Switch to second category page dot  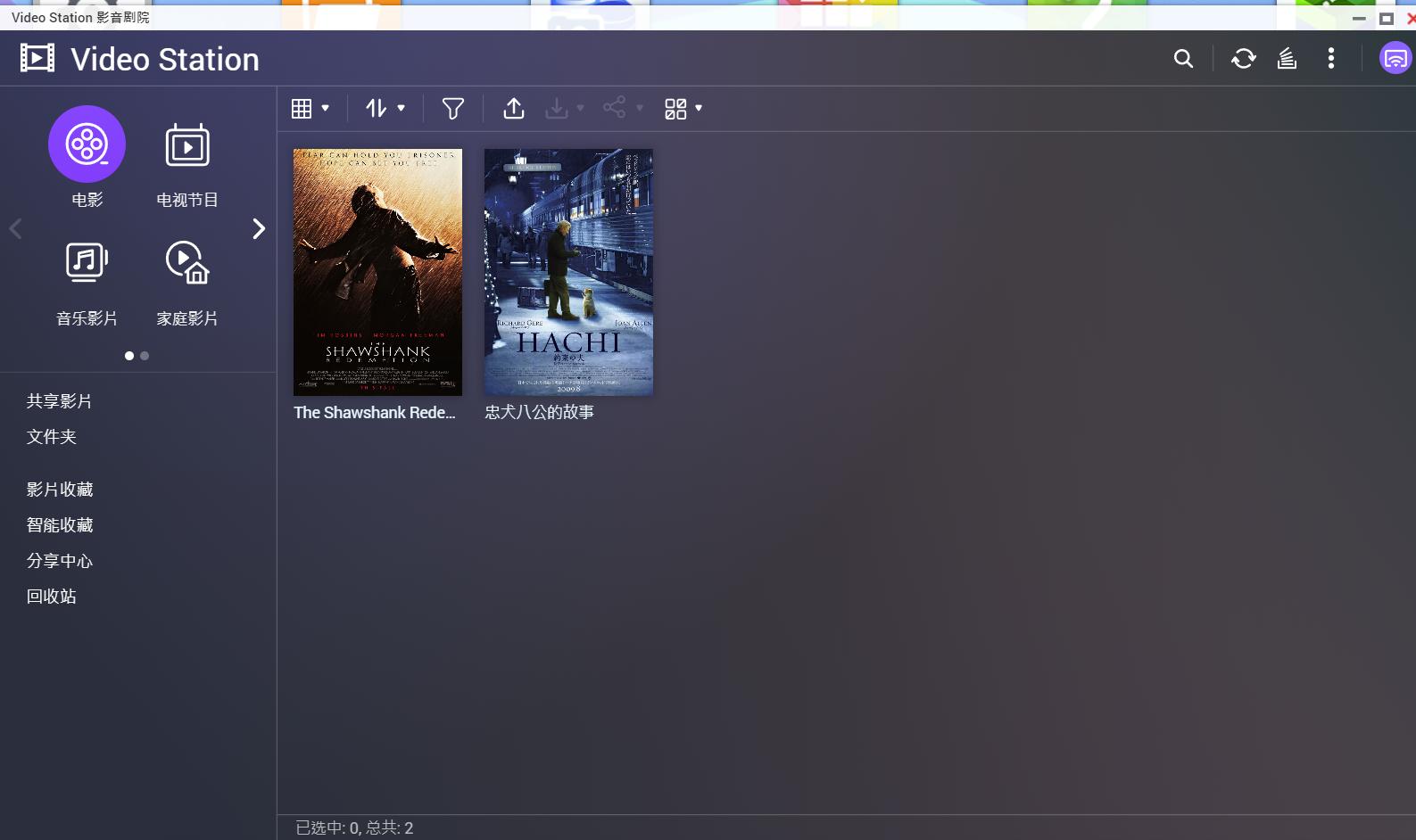[x=145, y=356]
